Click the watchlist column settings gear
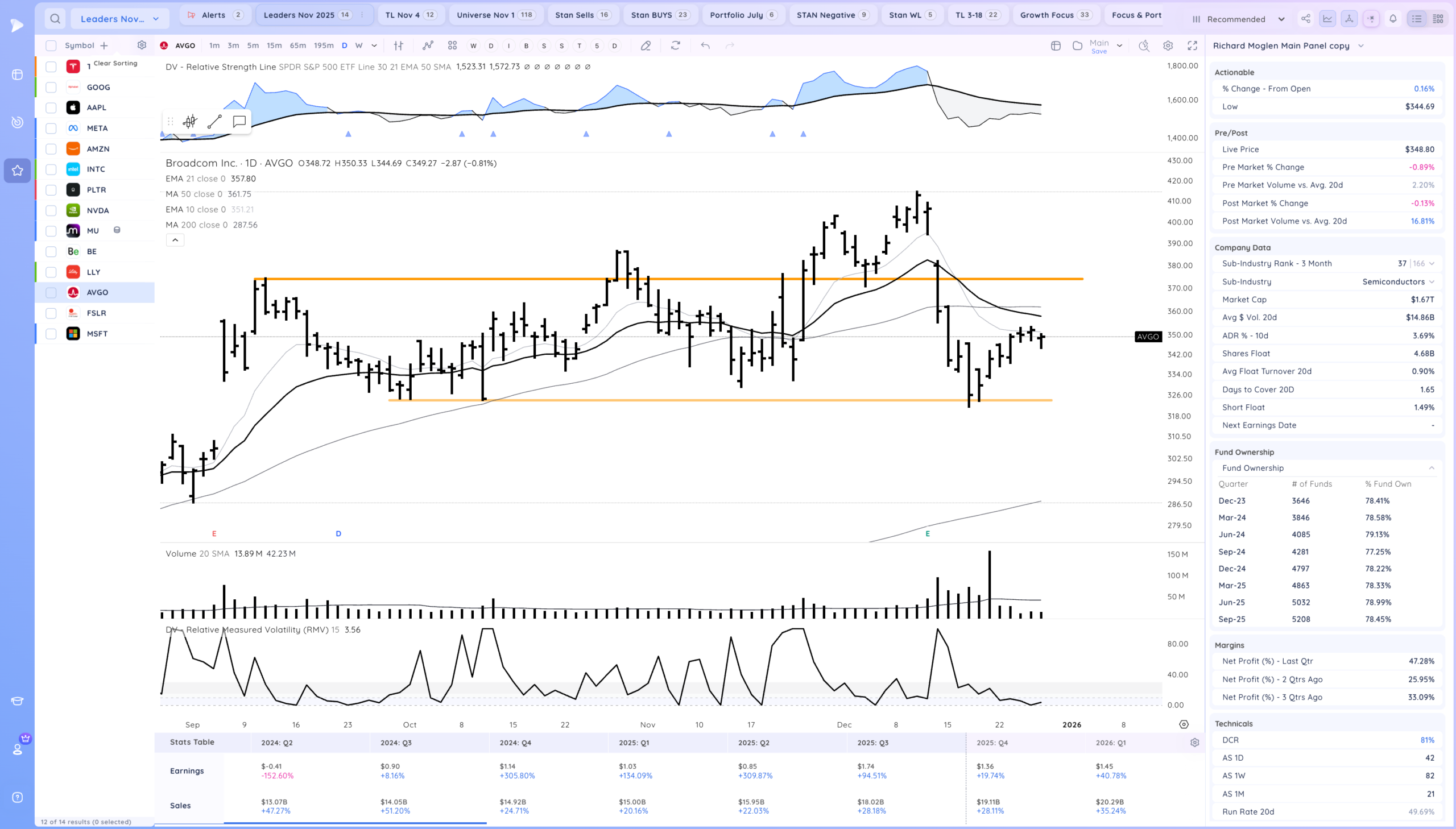Screen dimensions: 1456x829 click(x=142, y=45)
